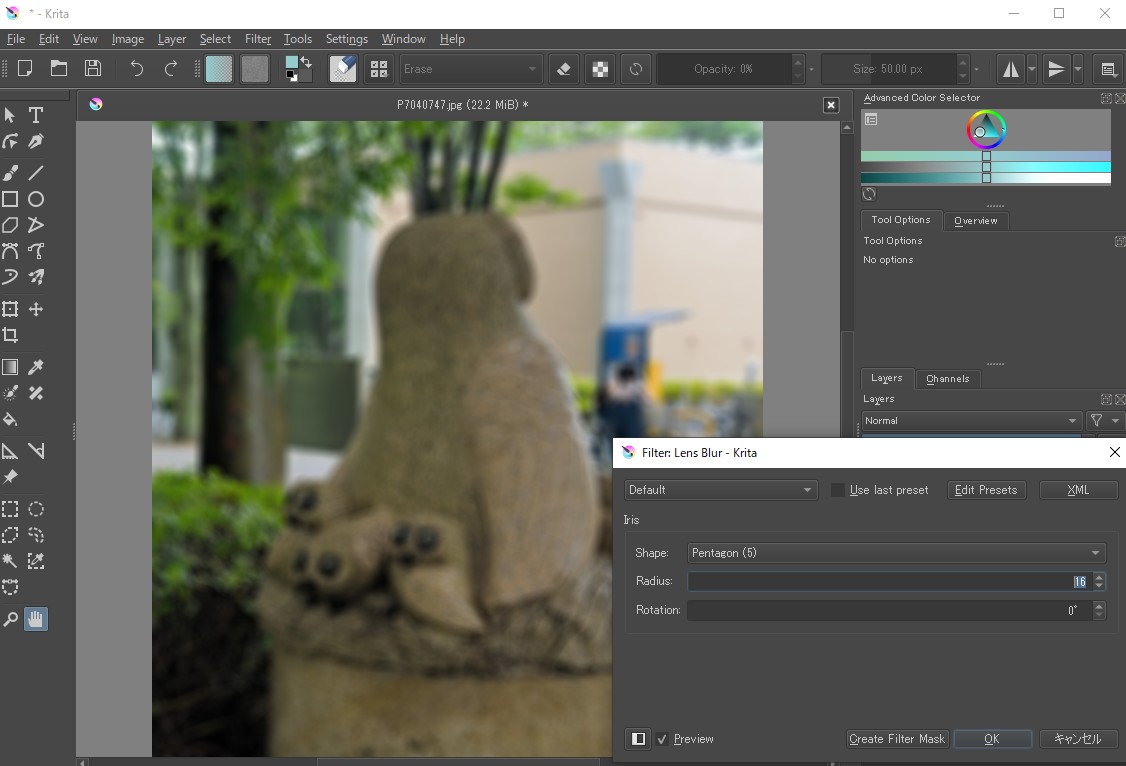The width and height of the screenshot is (1126, 766).
Task: Open the File menu
Action: 16,39
